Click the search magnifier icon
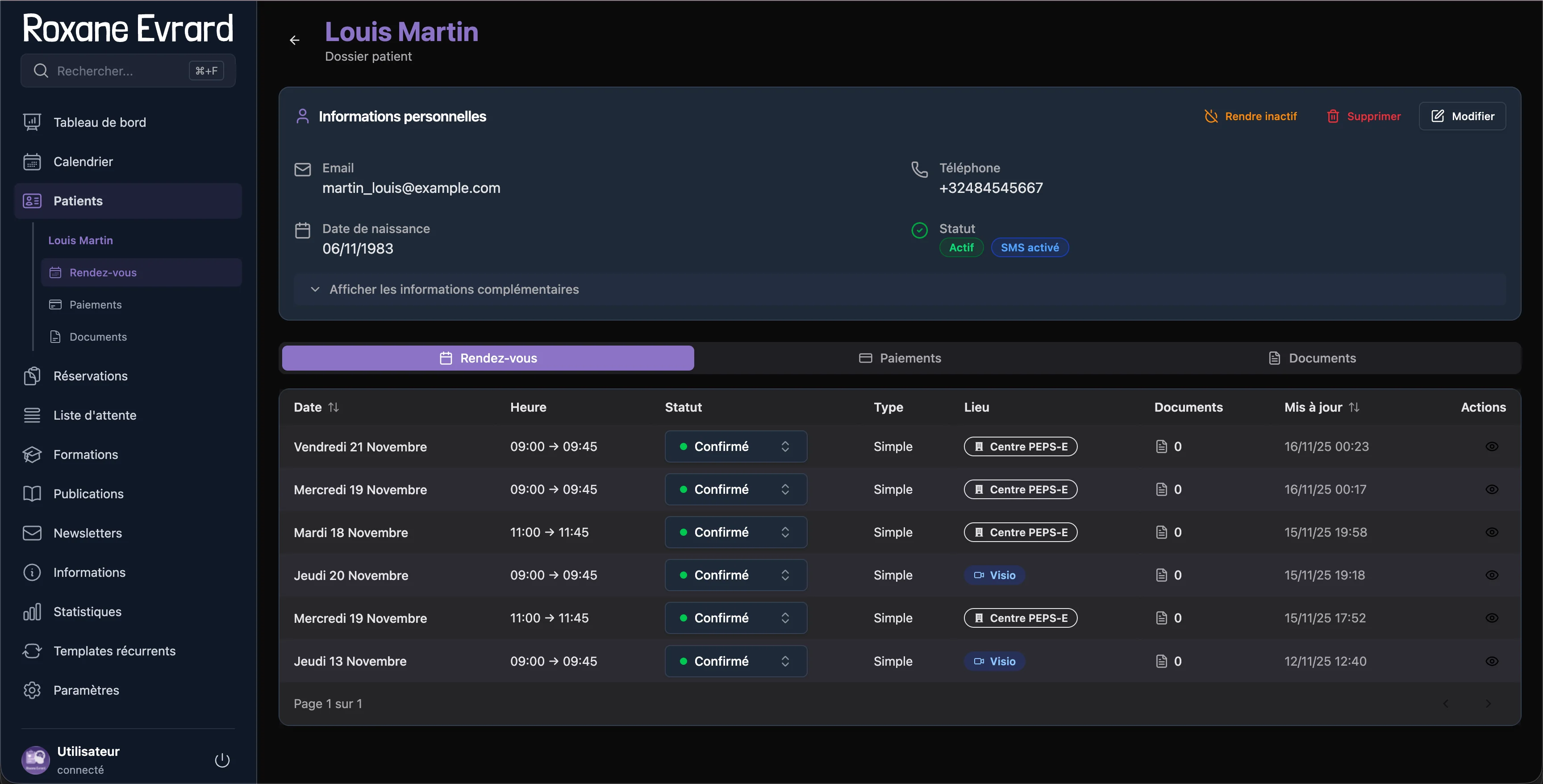The height and width of the screenshot is (784, 1543). (x=41, y=70)
